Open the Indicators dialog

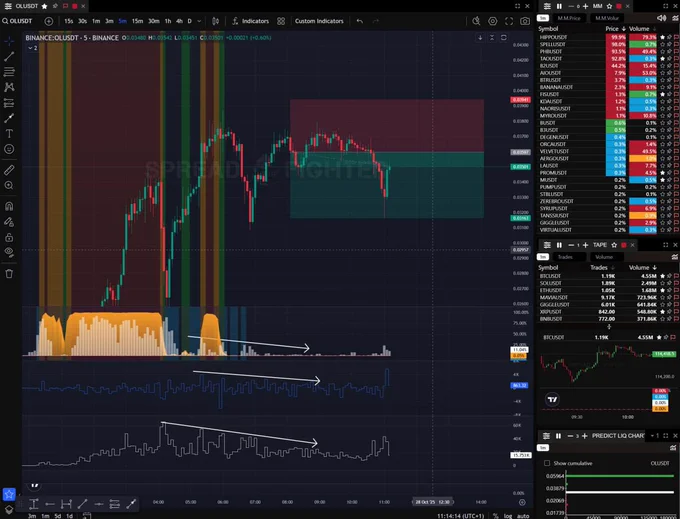click(250, 21)
